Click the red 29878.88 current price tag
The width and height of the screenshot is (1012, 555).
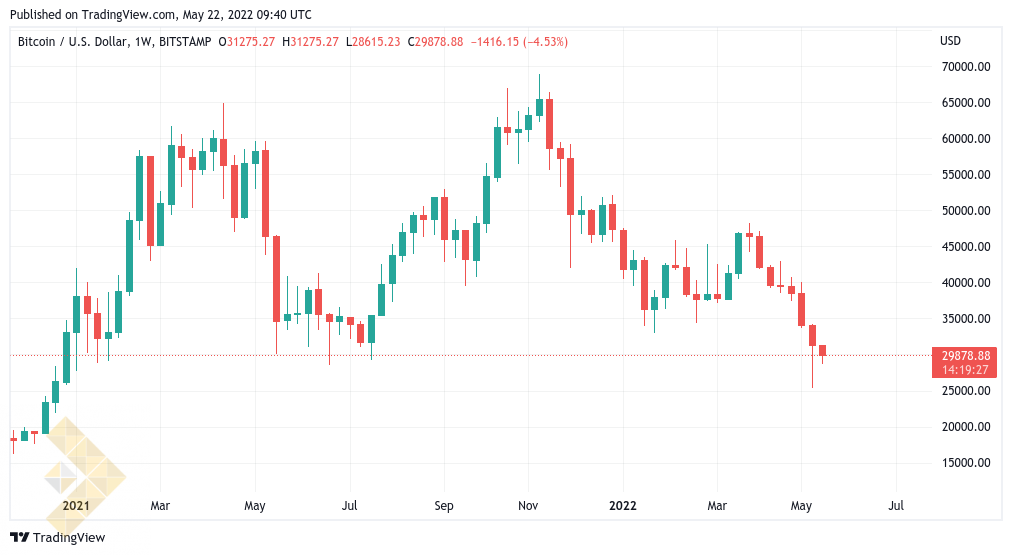[x=965, y=362]
